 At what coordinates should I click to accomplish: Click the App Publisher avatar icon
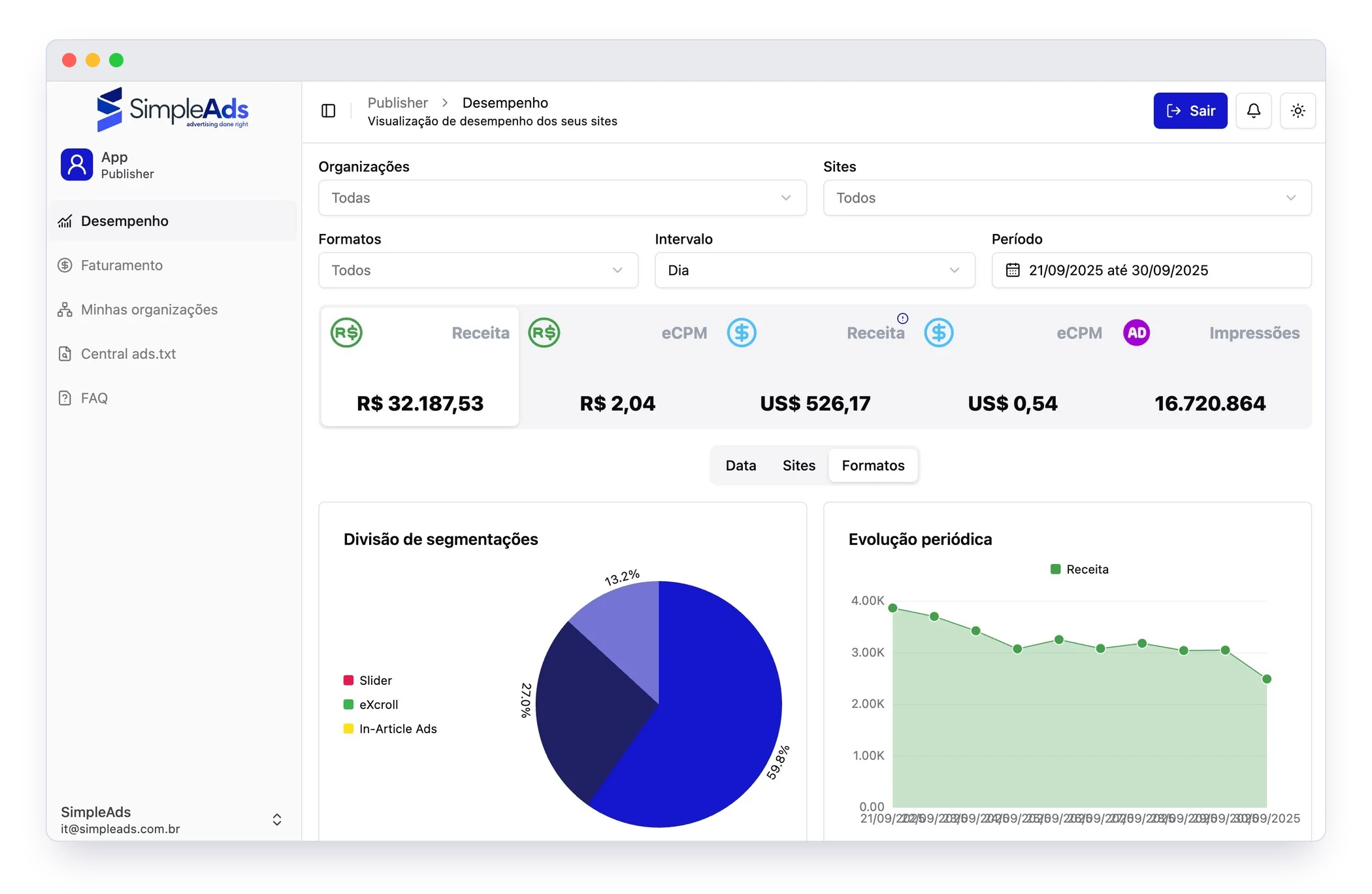pos(76,165)
